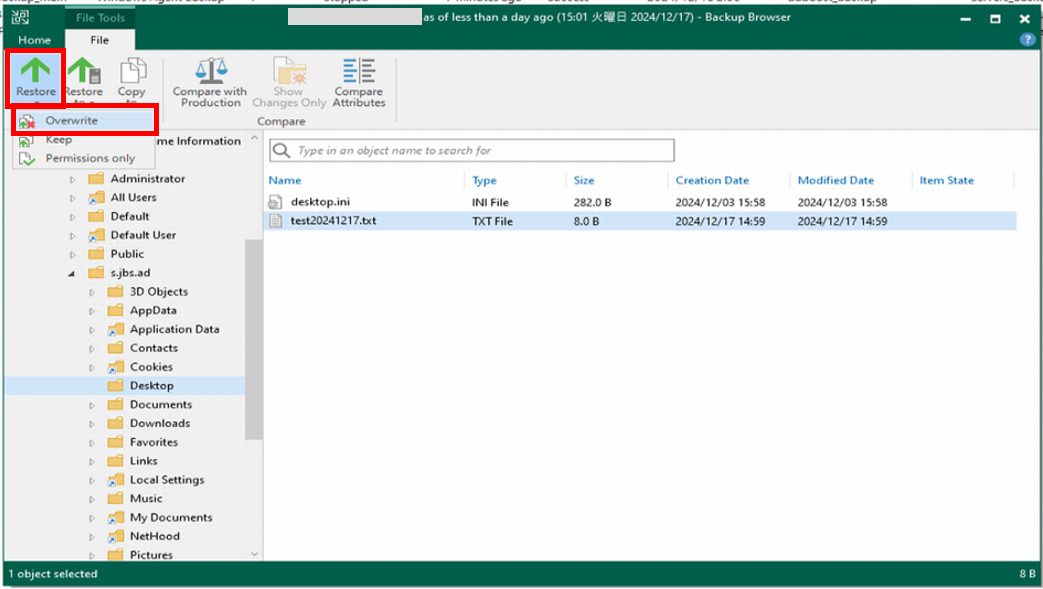Click the help question mark icon
The image size is (1043, 589).
(1027, 40)
